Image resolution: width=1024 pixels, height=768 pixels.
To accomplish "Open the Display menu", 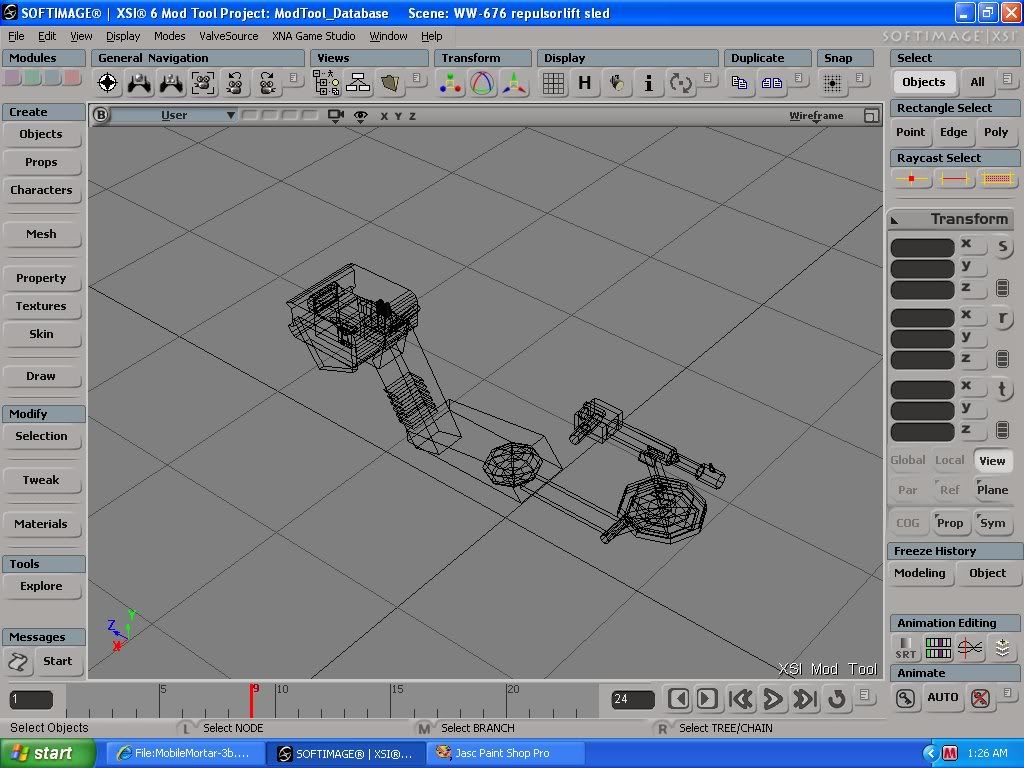I will (x=123, y=36).
